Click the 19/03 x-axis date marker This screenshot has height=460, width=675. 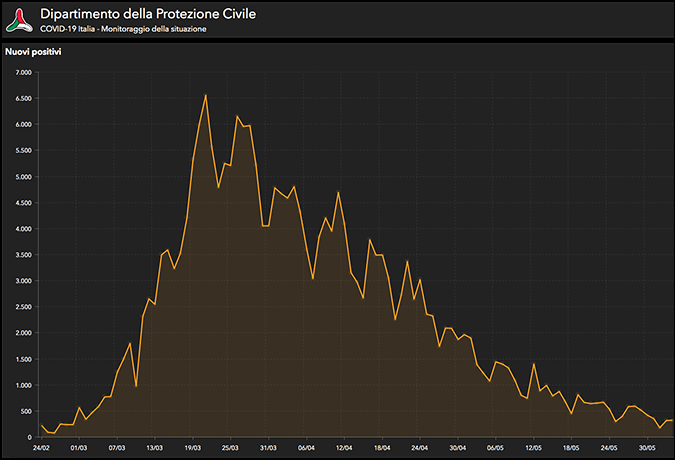pos(193,448)
